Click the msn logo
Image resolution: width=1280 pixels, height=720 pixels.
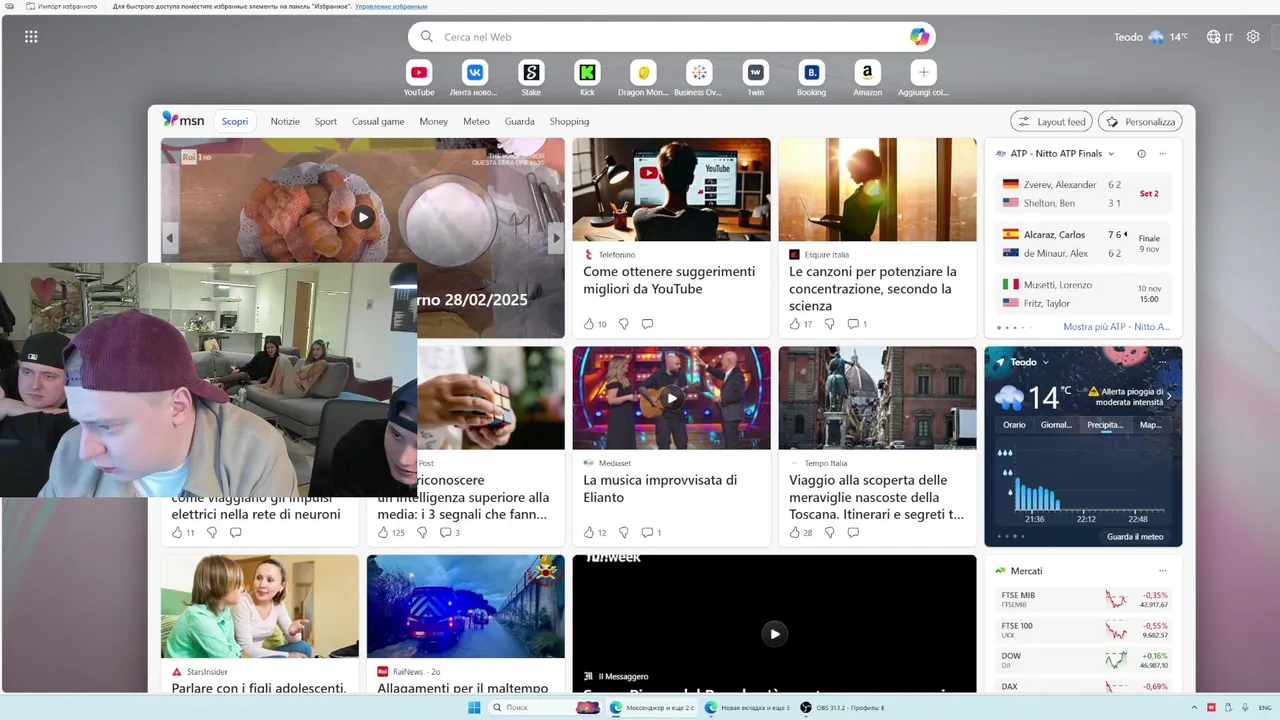tap(183, 120)
